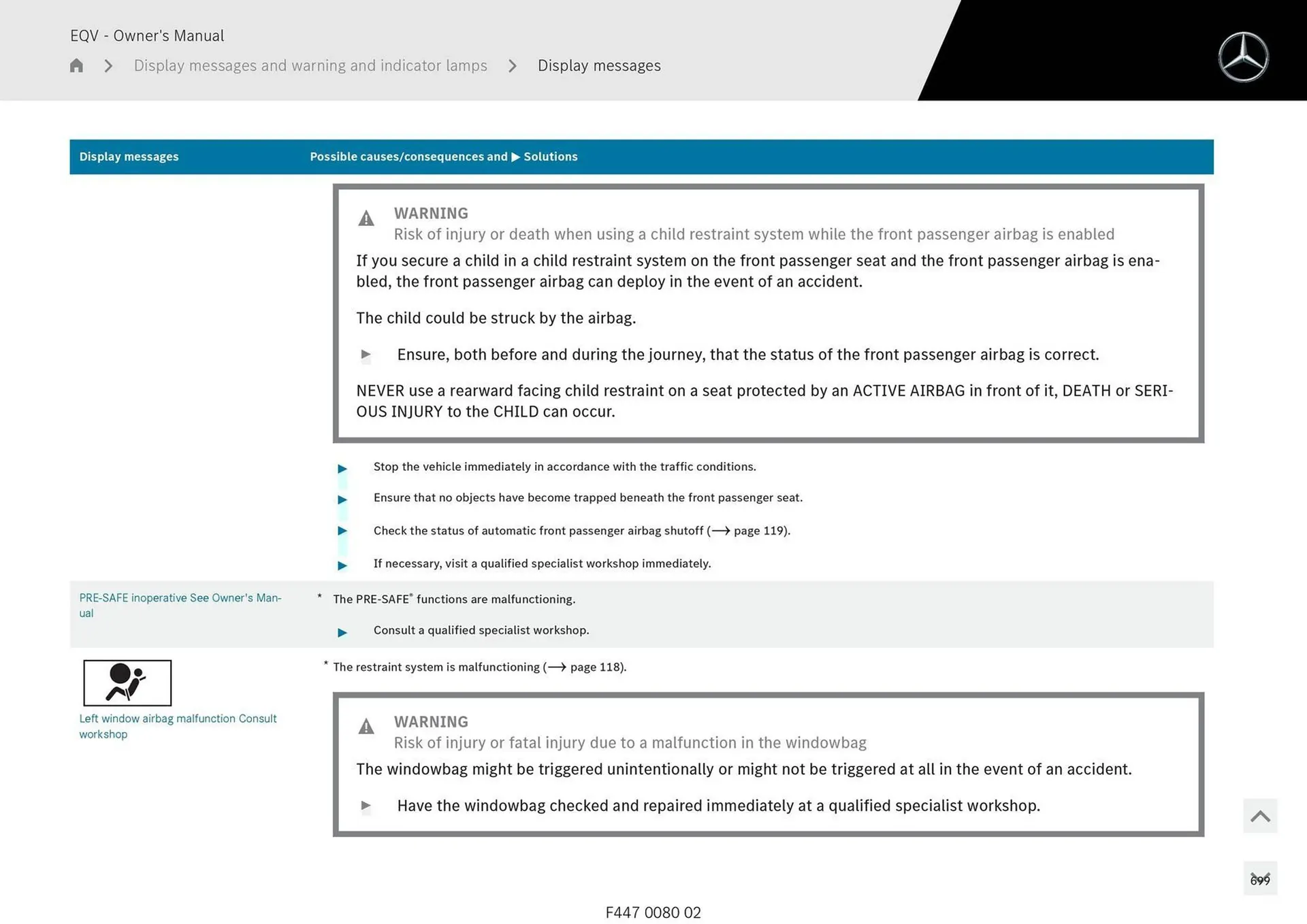The image size is (1307, 924).
Task: Click the bookmark icon at bottom right
Action: 1259,878
